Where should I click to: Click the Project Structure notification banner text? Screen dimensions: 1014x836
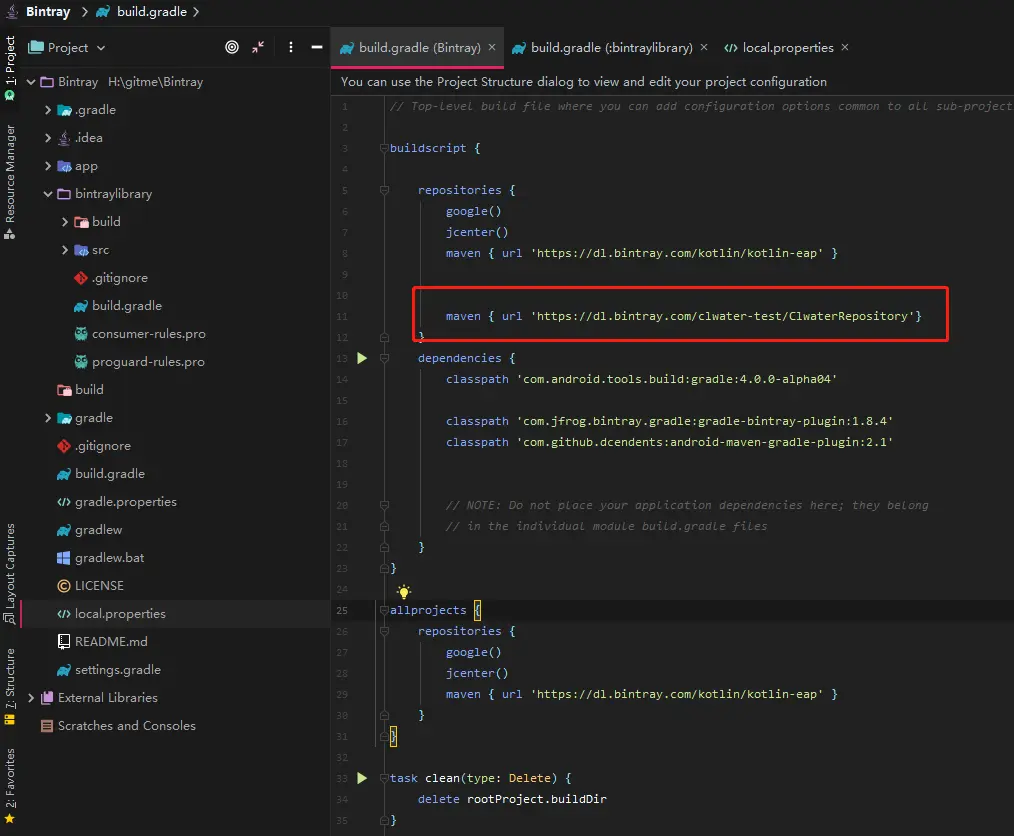click(583, 82)
